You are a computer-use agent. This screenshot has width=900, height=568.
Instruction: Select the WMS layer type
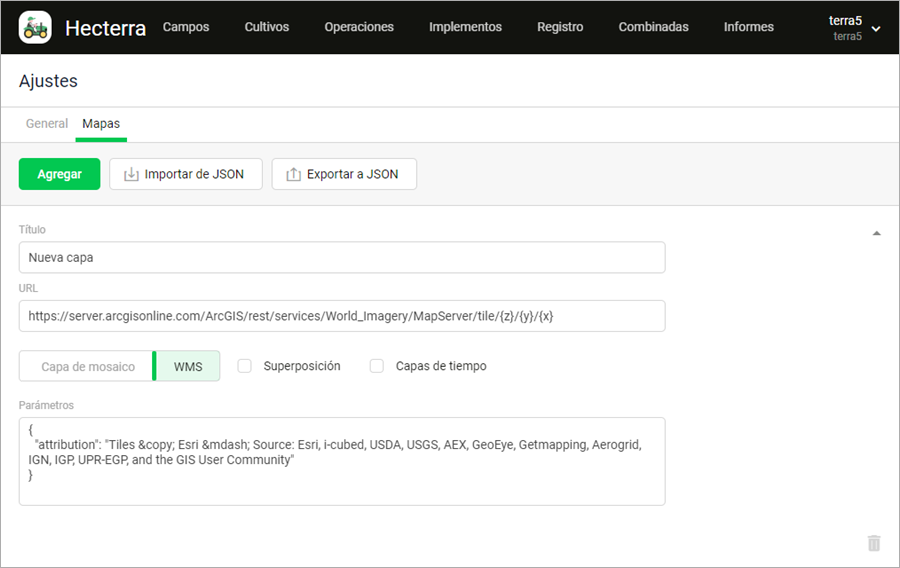(188, 366)
